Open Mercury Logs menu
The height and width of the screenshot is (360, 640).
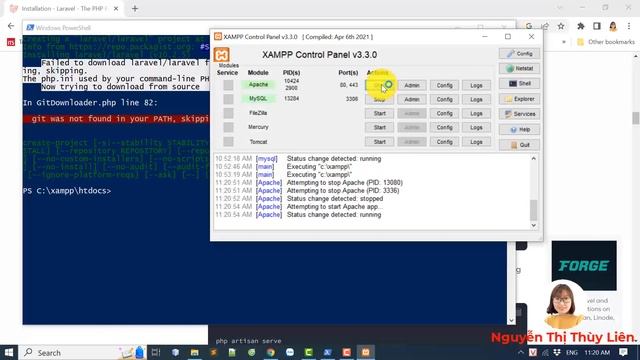pyautogui.click(x=476, y=127)
